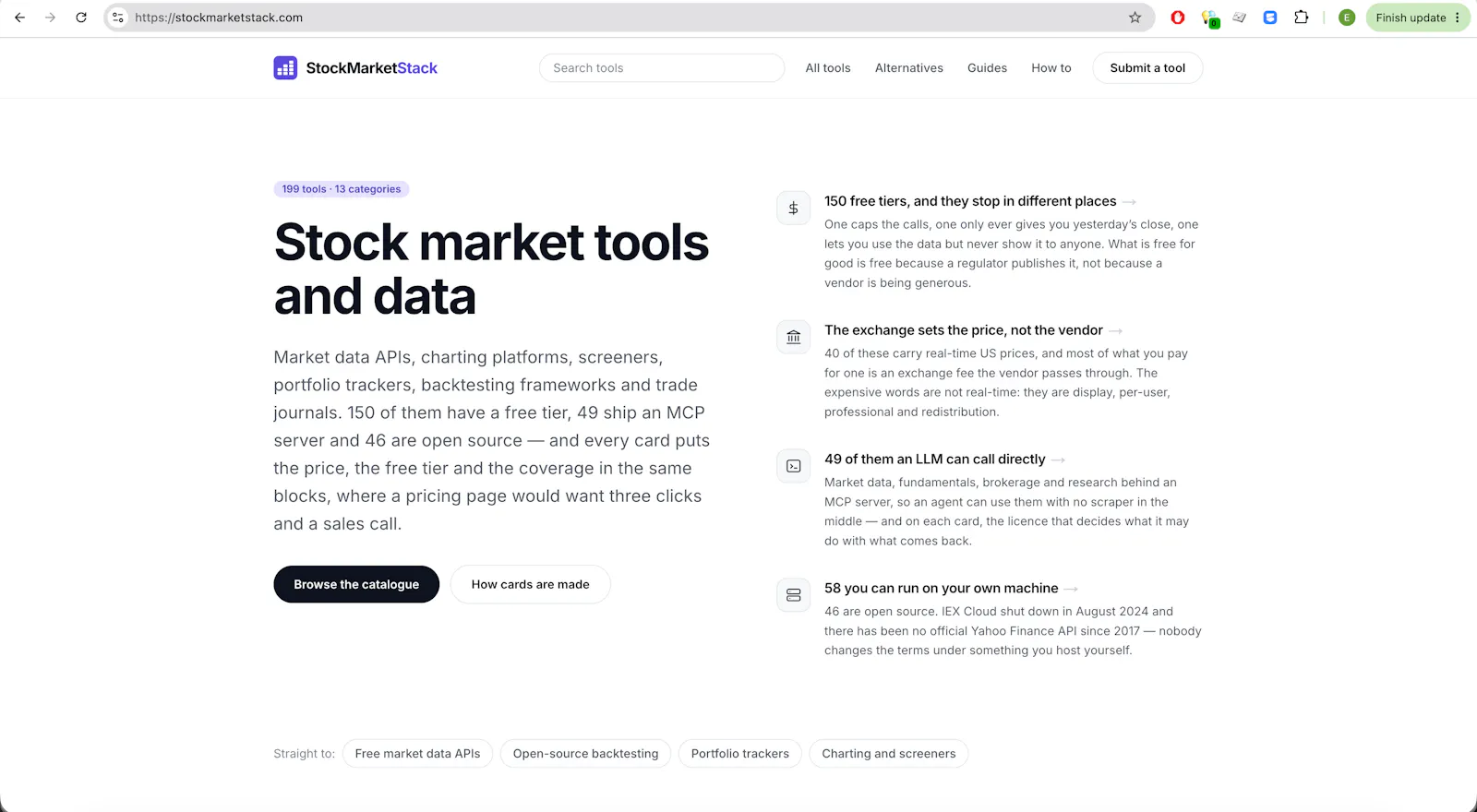
Task: Jump to Open-source backtesting
Action: click(x=585, y=754)
